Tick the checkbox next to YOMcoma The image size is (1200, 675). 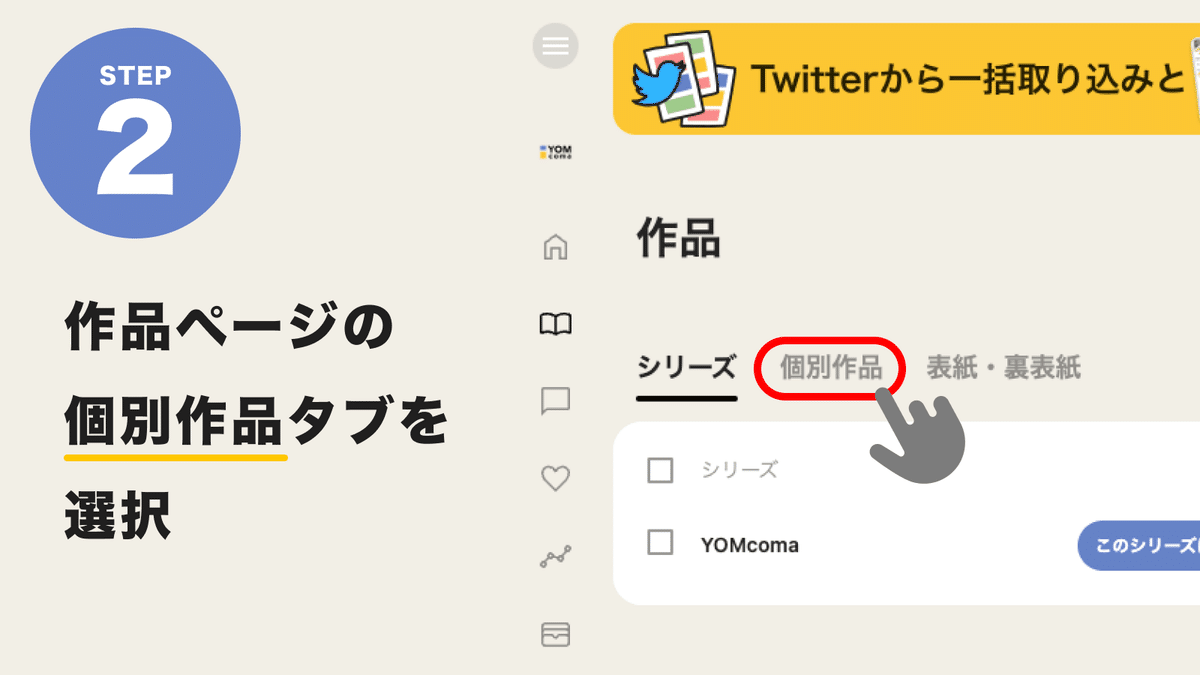(660, 543)
